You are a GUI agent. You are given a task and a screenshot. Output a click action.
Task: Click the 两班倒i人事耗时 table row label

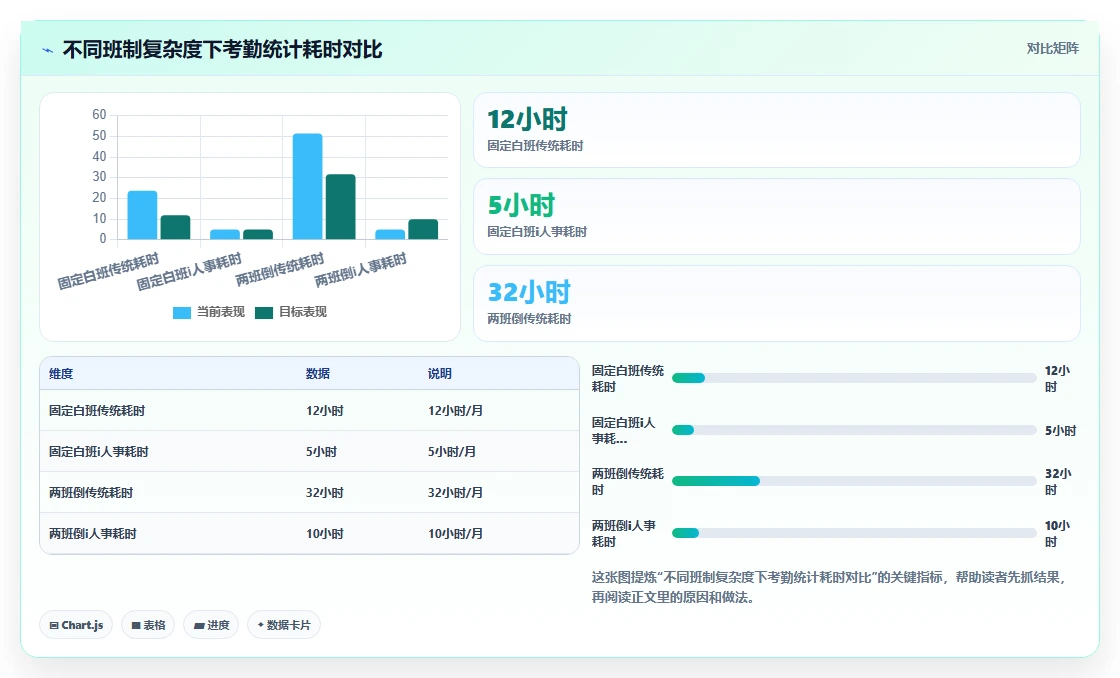(92, 534)
